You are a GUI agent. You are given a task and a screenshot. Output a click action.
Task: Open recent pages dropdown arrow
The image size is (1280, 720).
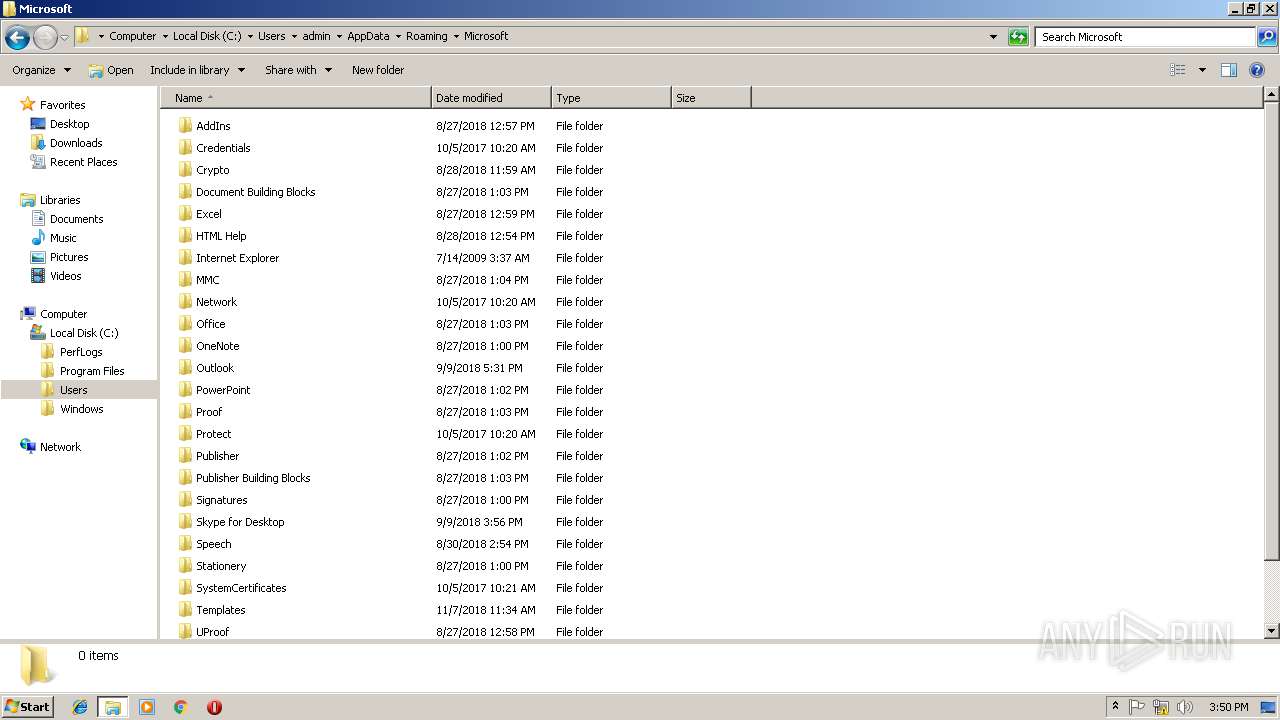pos(65,38)
